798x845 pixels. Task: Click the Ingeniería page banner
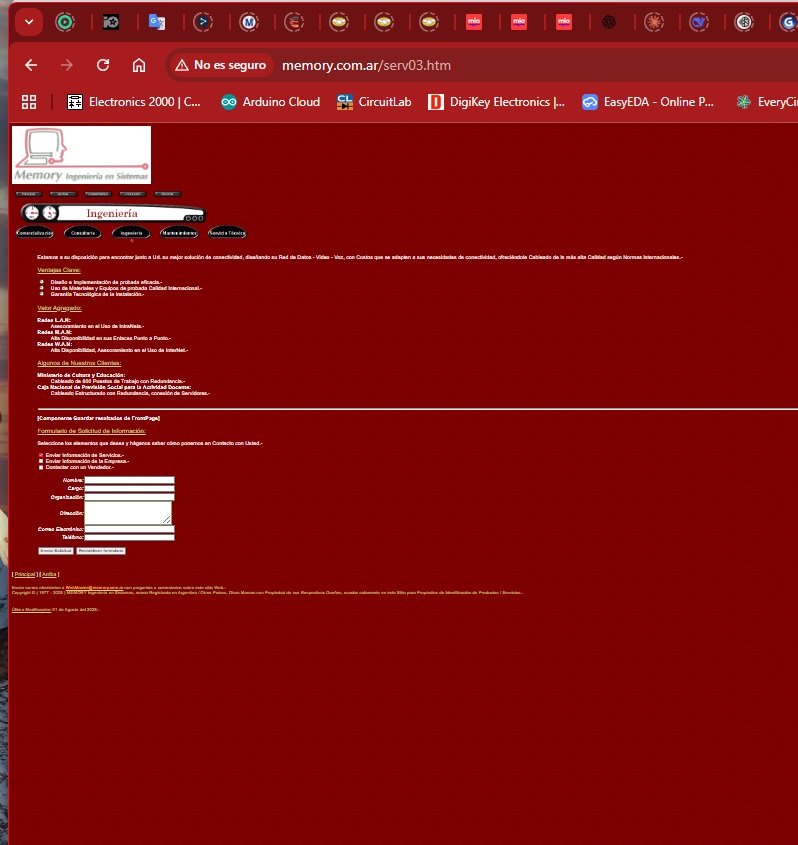113,213
